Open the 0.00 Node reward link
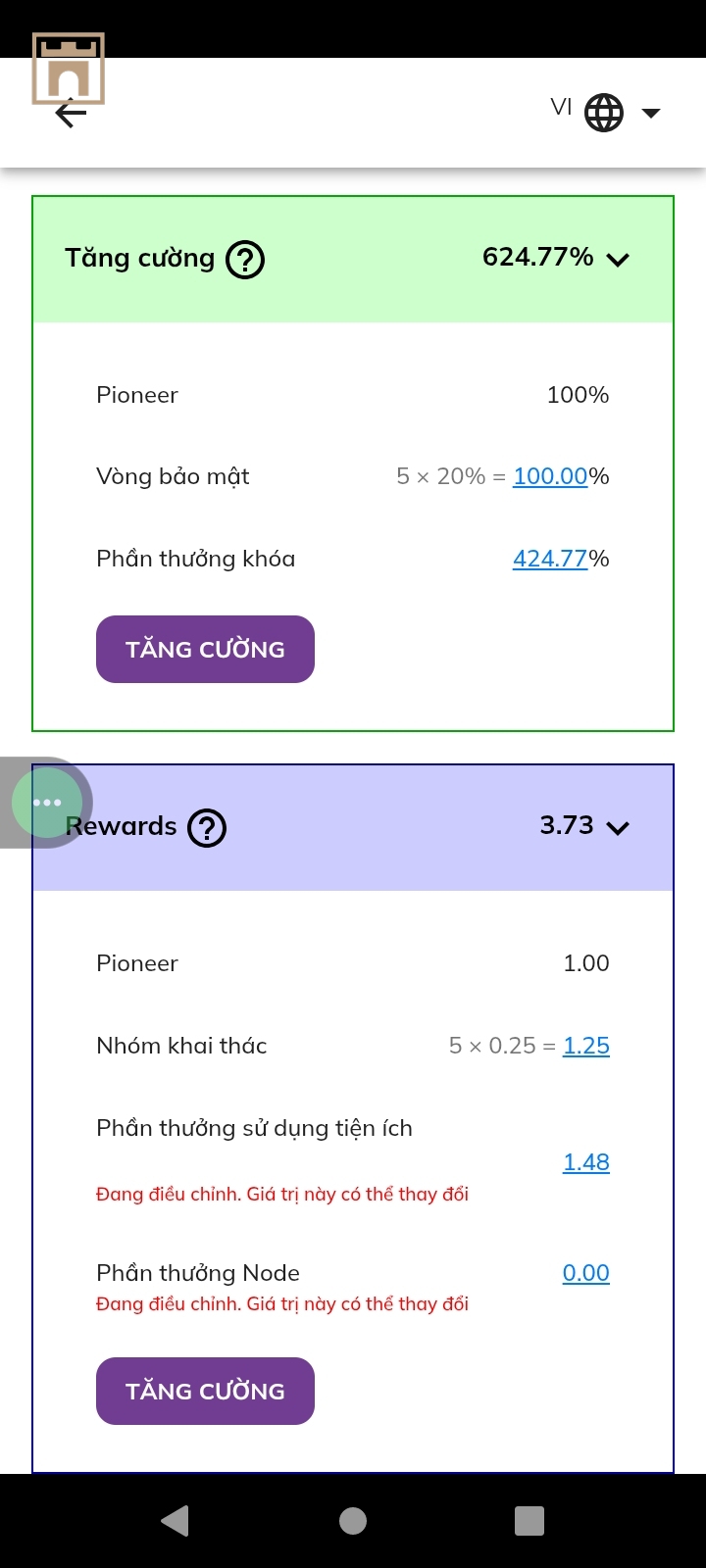The width and height of the screenshot is (706, 1568). point(586,1273)
